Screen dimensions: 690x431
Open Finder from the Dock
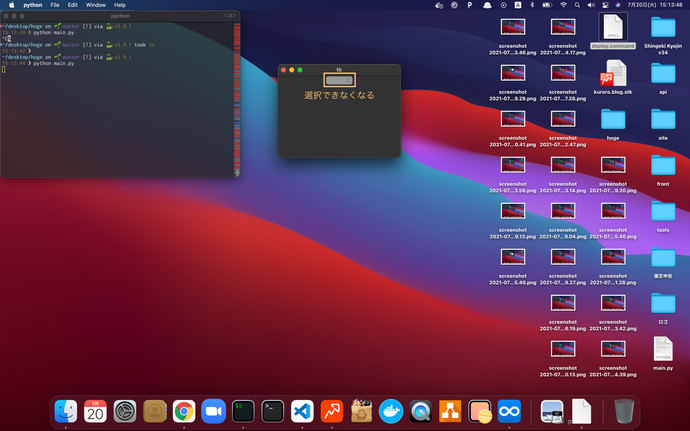(66, 411)
